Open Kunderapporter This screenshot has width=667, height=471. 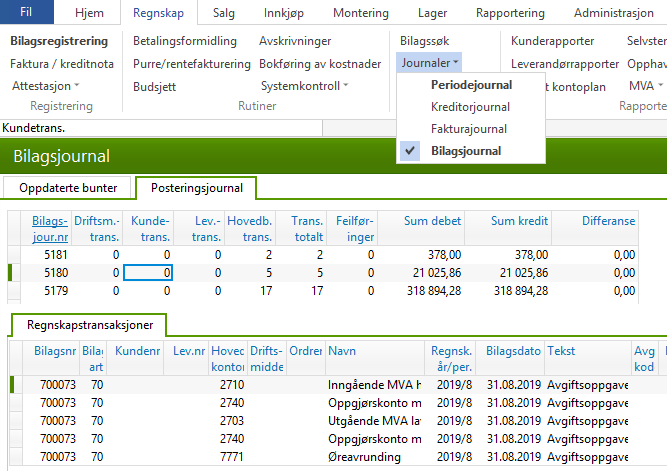(x=552, y=41)
